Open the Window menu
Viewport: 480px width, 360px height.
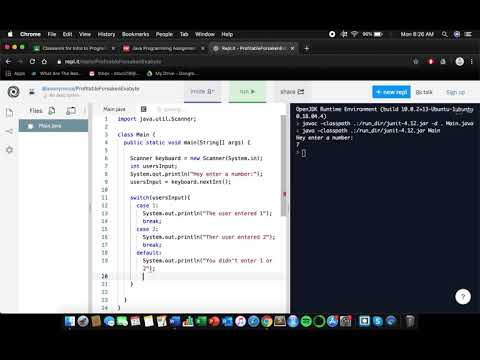205,34
